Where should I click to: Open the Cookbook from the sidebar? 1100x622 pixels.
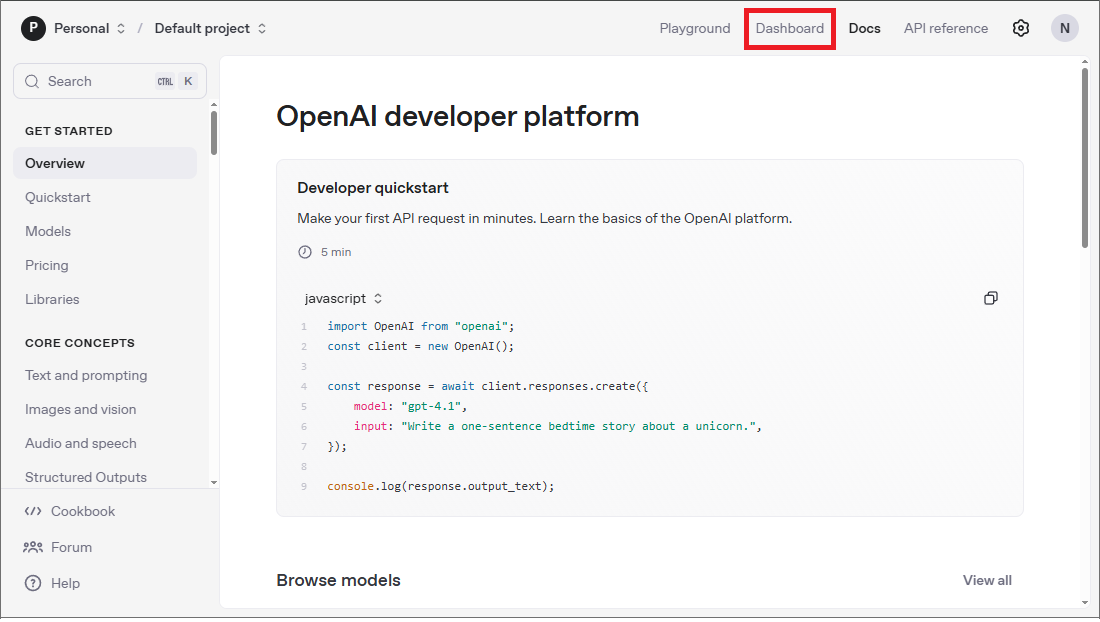click(80, 511)
